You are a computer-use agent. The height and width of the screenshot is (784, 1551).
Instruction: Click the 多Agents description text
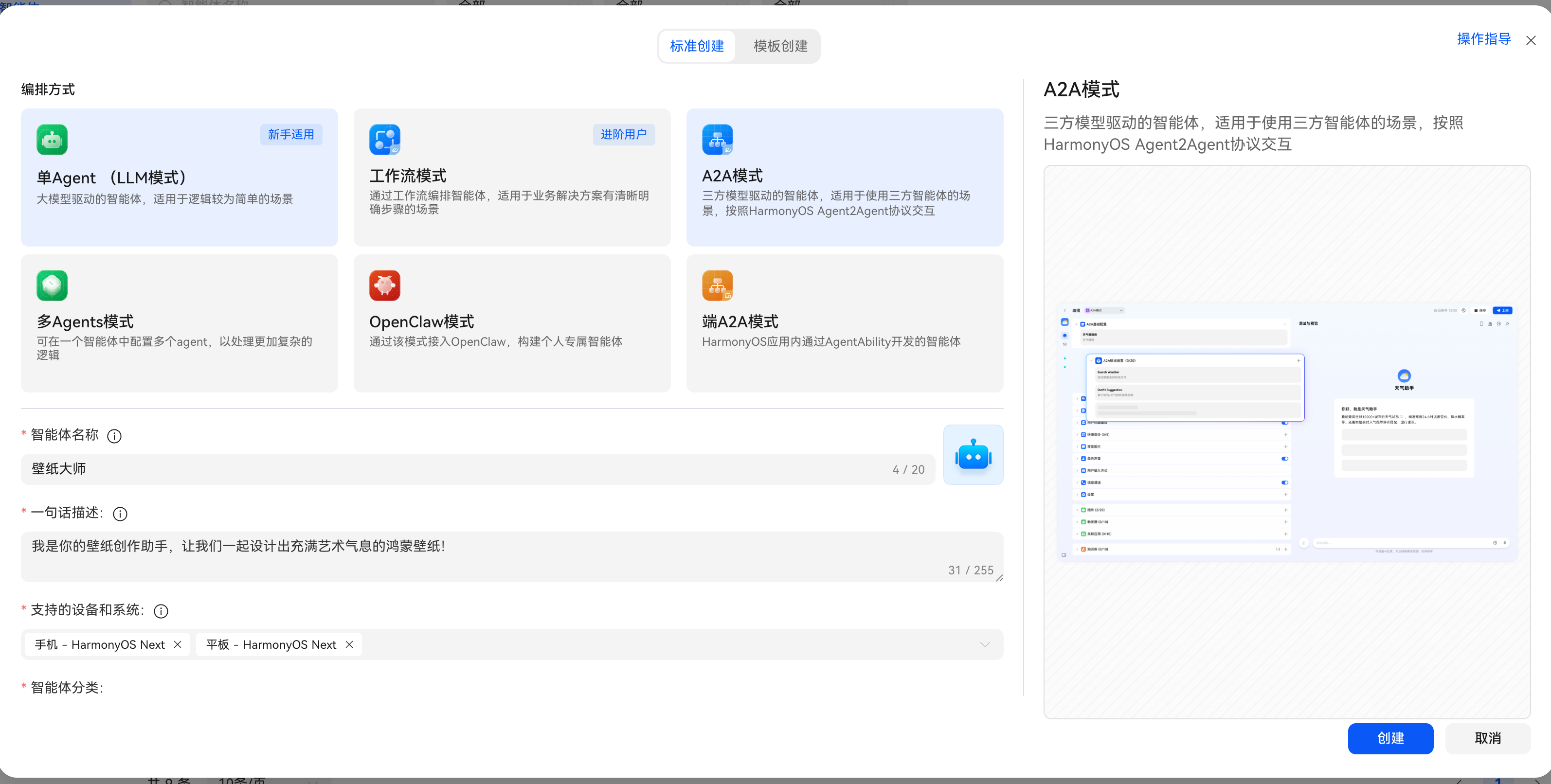175,348
